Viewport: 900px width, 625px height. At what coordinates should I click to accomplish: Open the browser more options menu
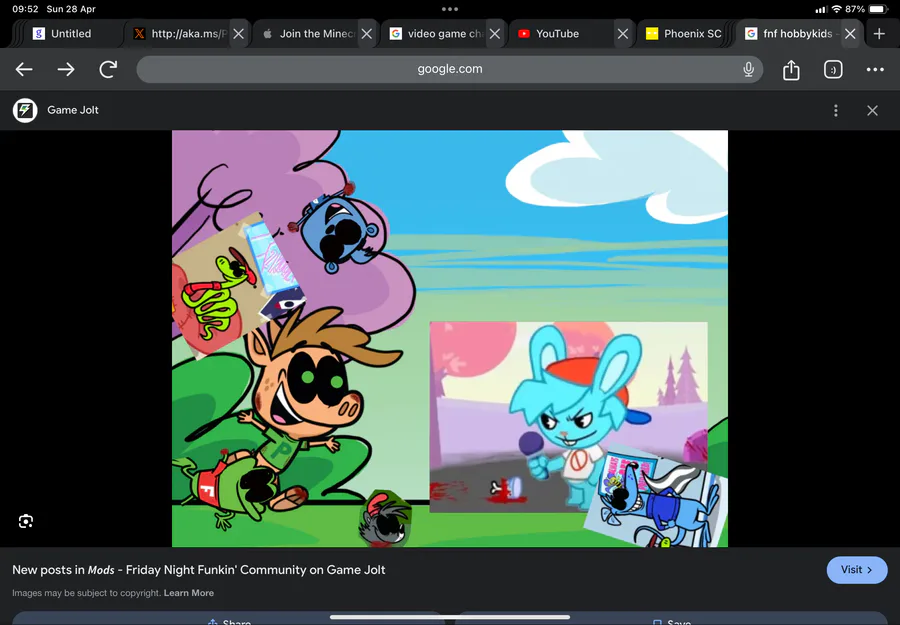[x=875, y=69]
